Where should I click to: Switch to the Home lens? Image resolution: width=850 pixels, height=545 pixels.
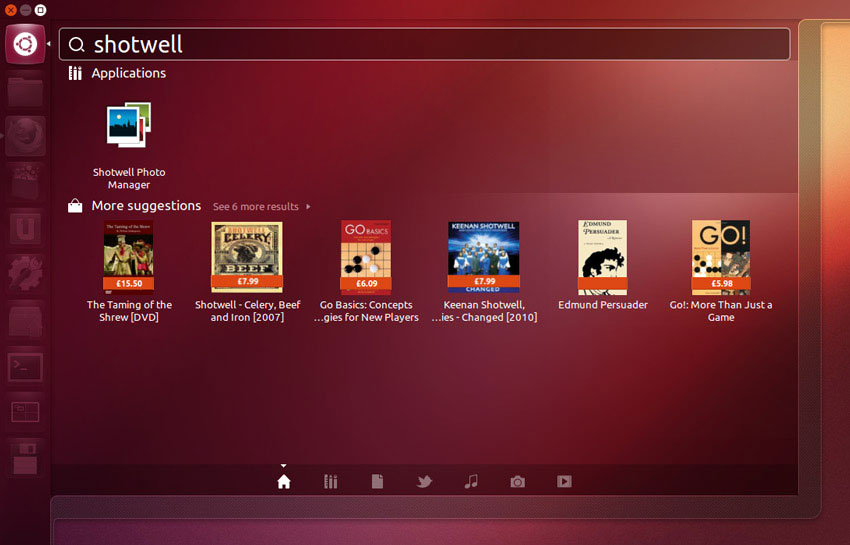click(284, 481)
